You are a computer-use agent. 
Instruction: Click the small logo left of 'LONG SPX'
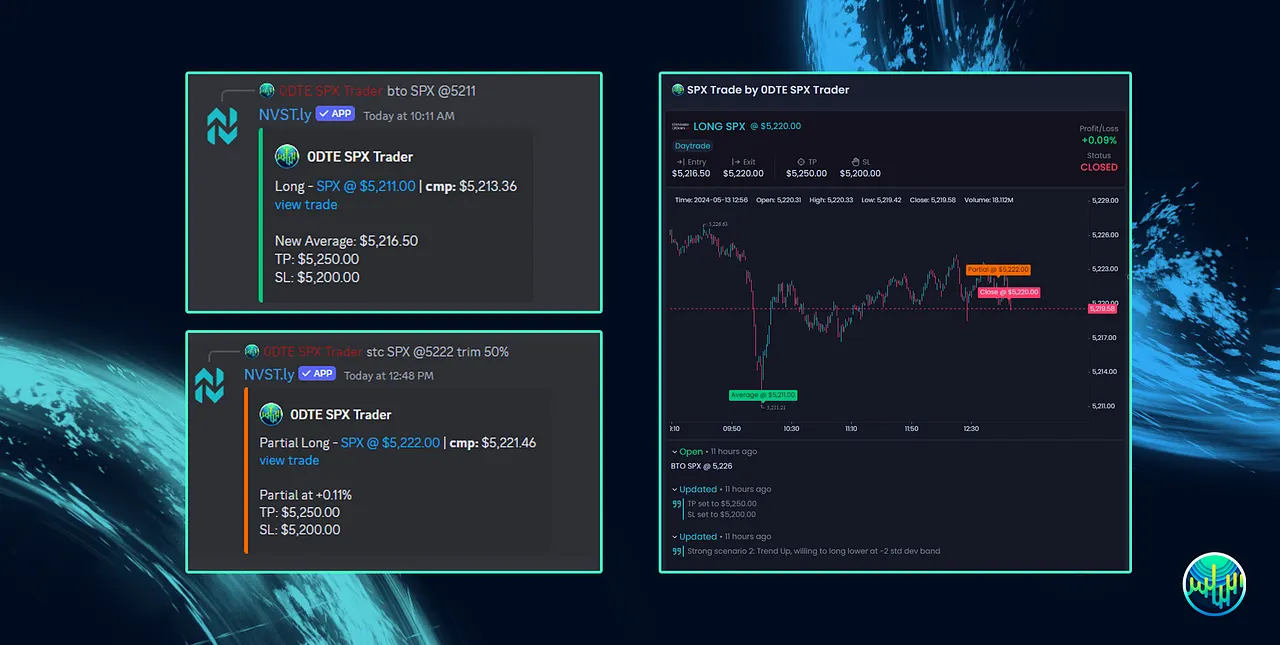click(x=679, y=127)
